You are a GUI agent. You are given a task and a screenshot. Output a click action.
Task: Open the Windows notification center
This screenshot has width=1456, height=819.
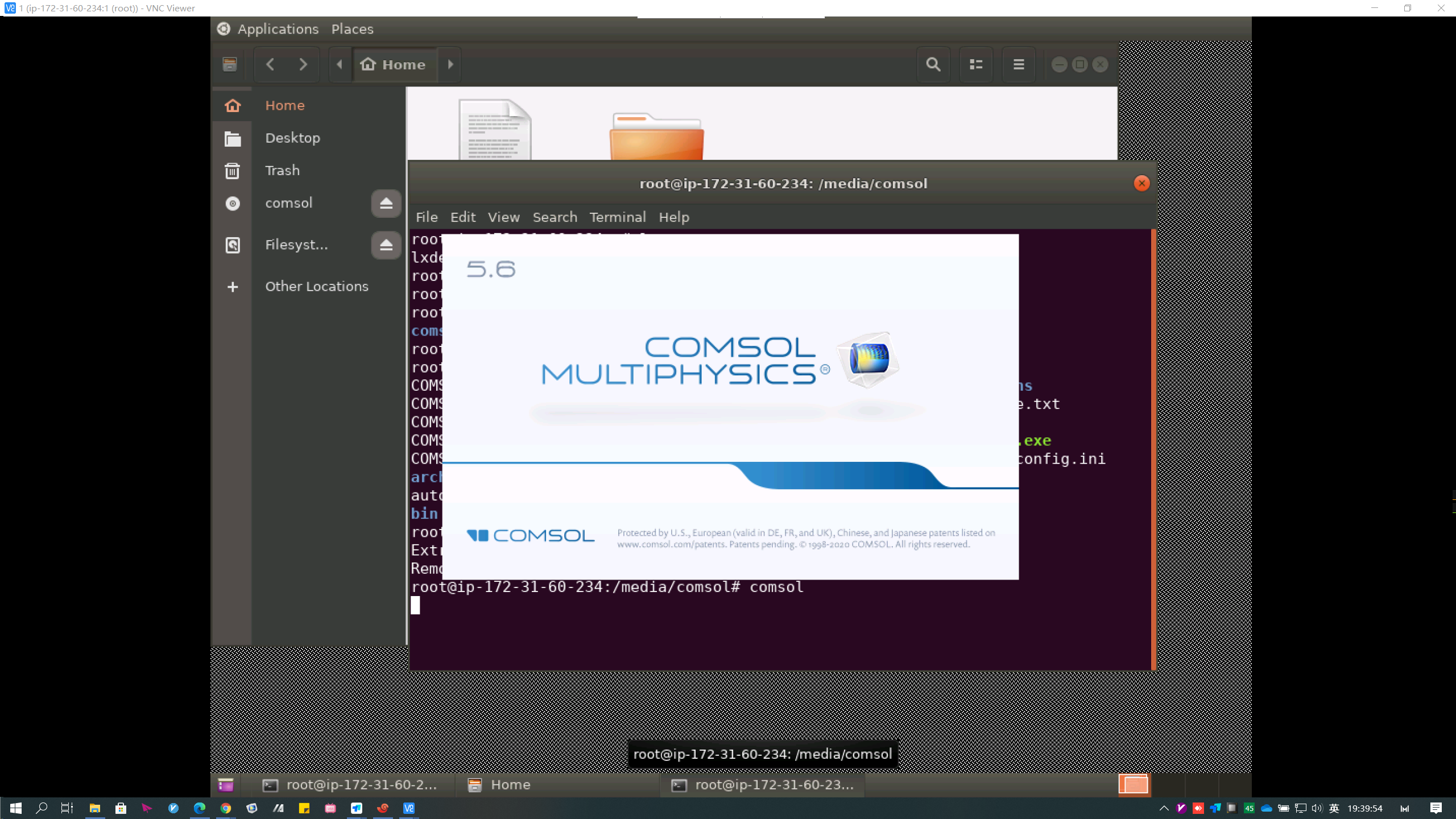pyautogui.click(x=1436, y=808)
